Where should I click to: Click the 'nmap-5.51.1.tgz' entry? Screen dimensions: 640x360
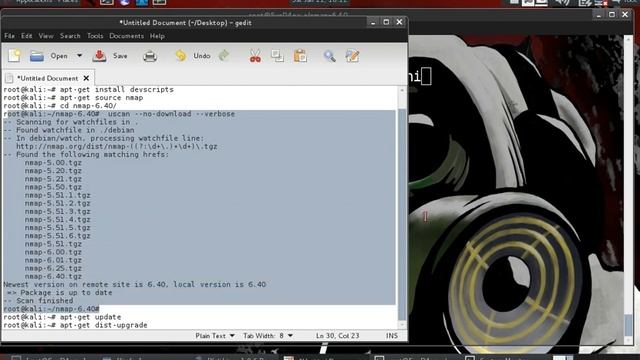click(x=58, y=196)
